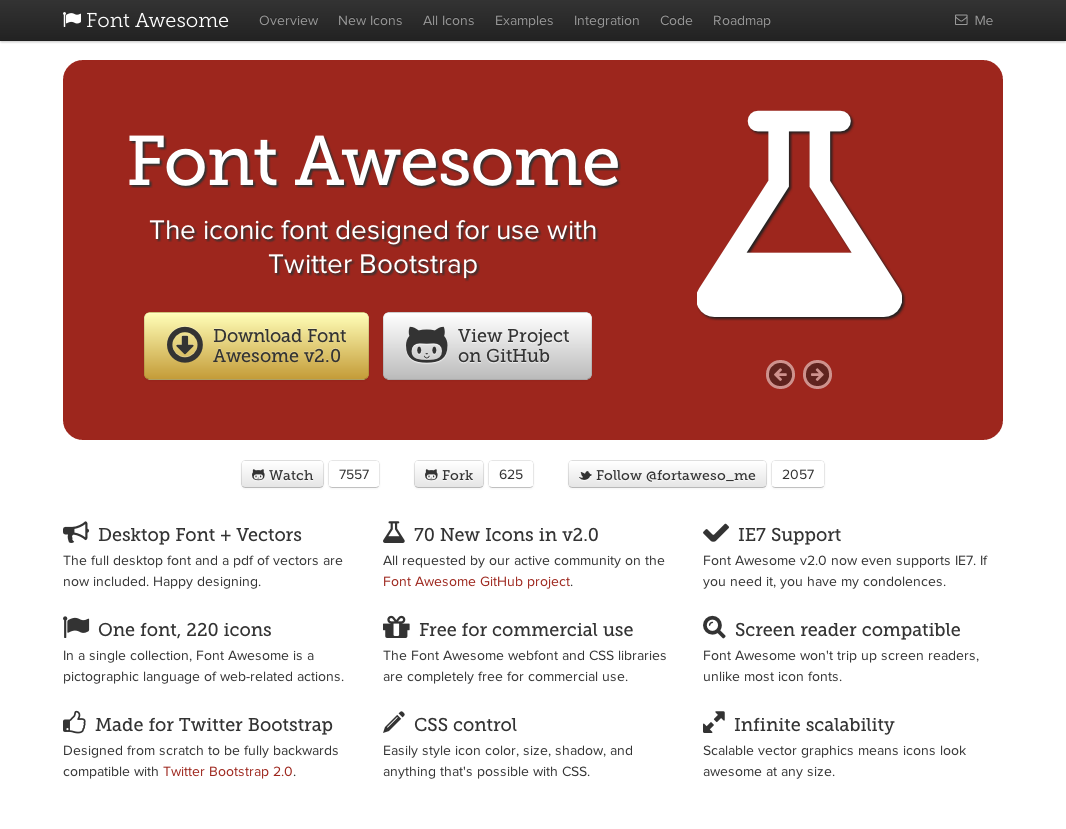Click the IE7 Support heading
The image size is (1066, 829).
point(789,535)
